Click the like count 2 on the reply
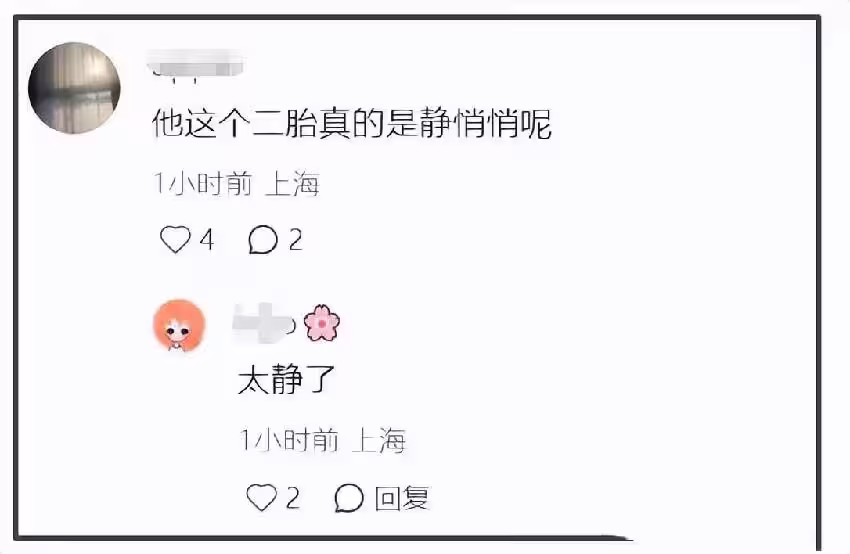The height and width of the screenshot is (554, 850). click(293, 497)
